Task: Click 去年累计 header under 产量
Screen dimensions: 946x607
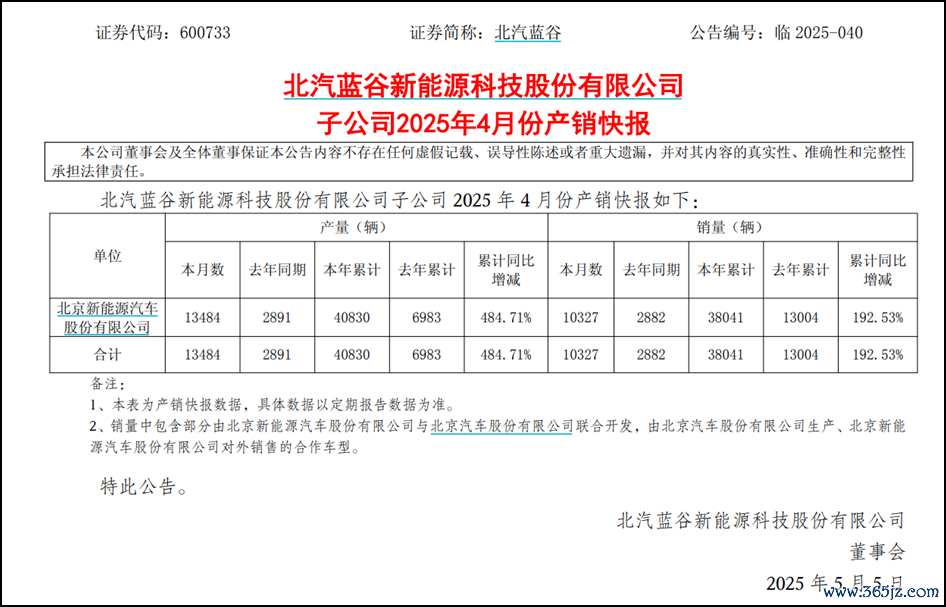Action: [427, 270]
